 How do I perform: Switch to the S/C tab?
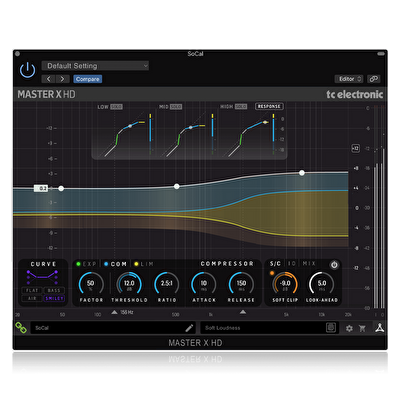click(x=275, y=264)
